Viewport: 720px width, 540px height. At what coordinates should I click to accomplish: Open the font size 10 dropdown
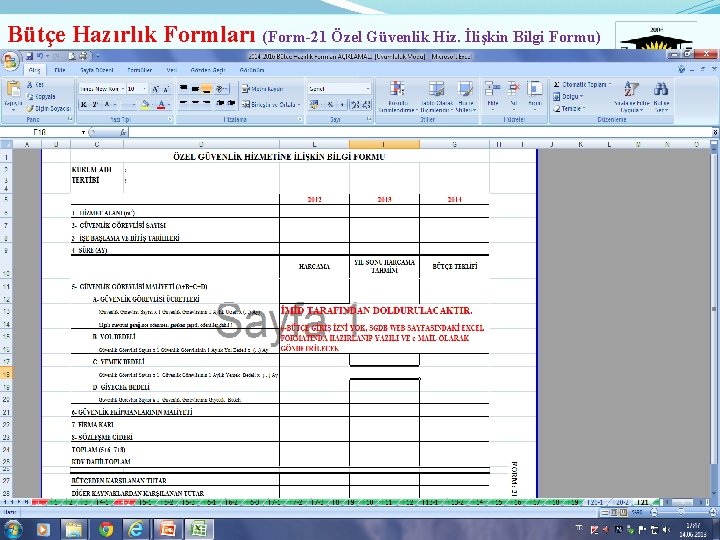(145, 89)
